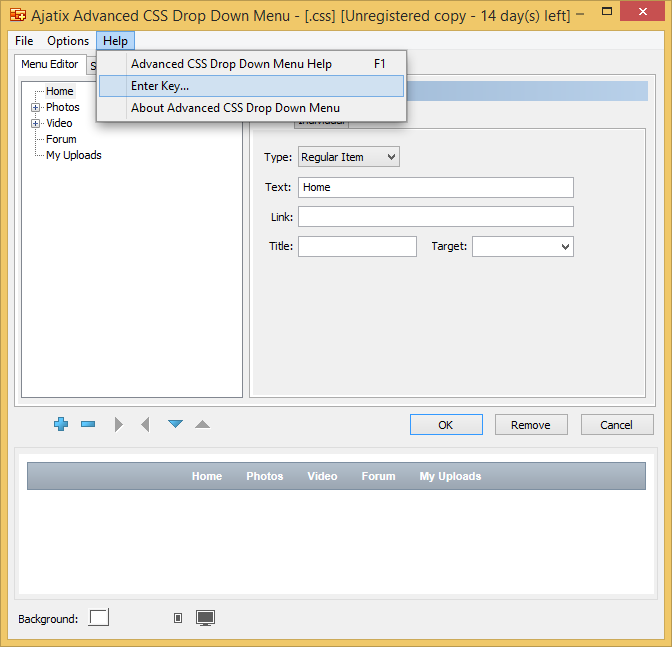Maximize the application window
The image size is (672, 647).
[607, 12]
